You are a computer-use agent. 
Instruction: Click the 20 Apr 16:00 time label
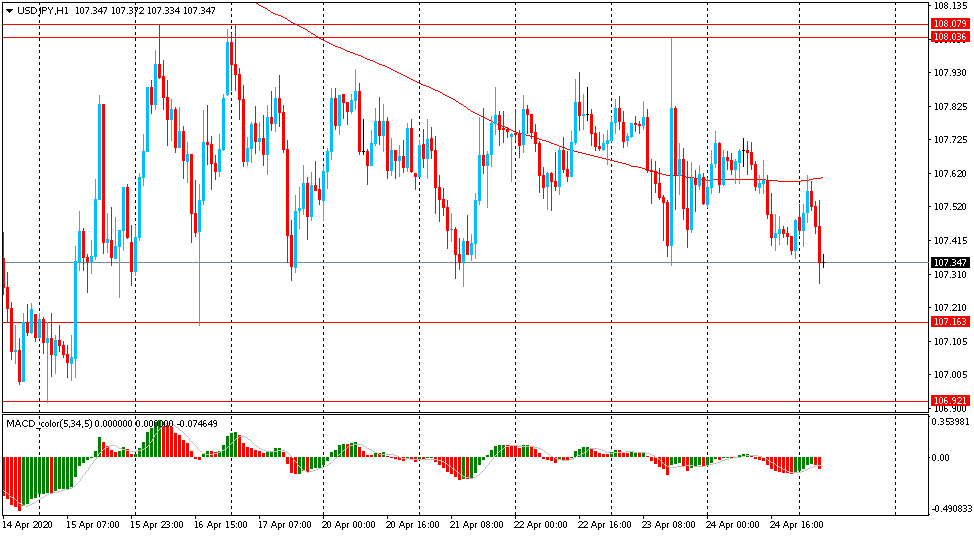tap(412, 525)
